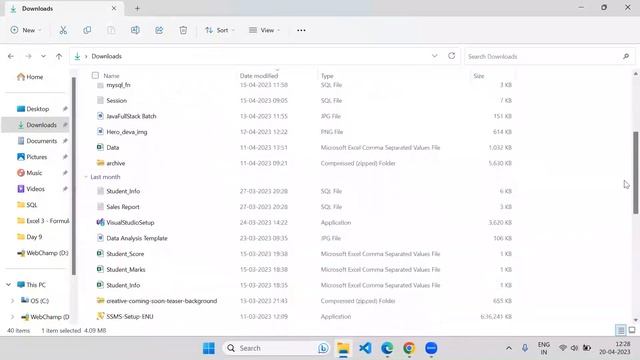Open Home in navigation pane
Viewport: 640px width, 360px height.
[x=30, y=77]
